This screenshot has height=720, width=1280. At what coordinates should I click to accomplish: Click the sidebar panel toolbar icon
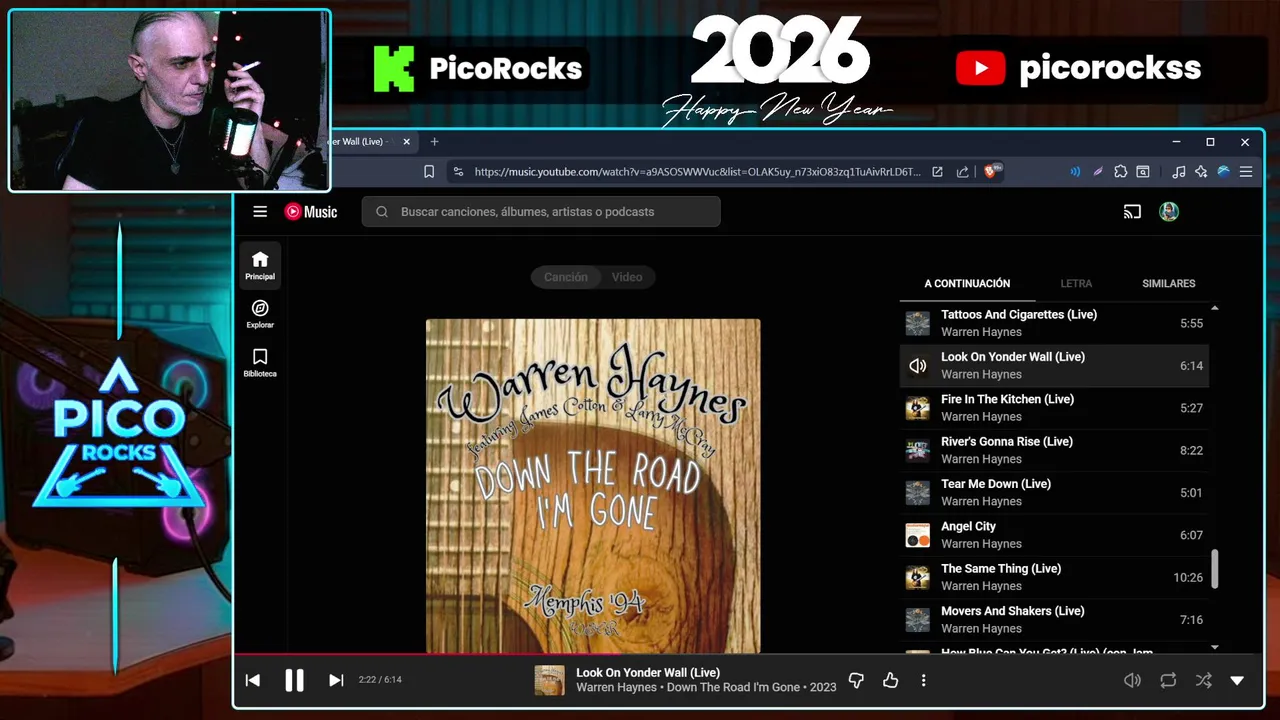coord(1143,172)
